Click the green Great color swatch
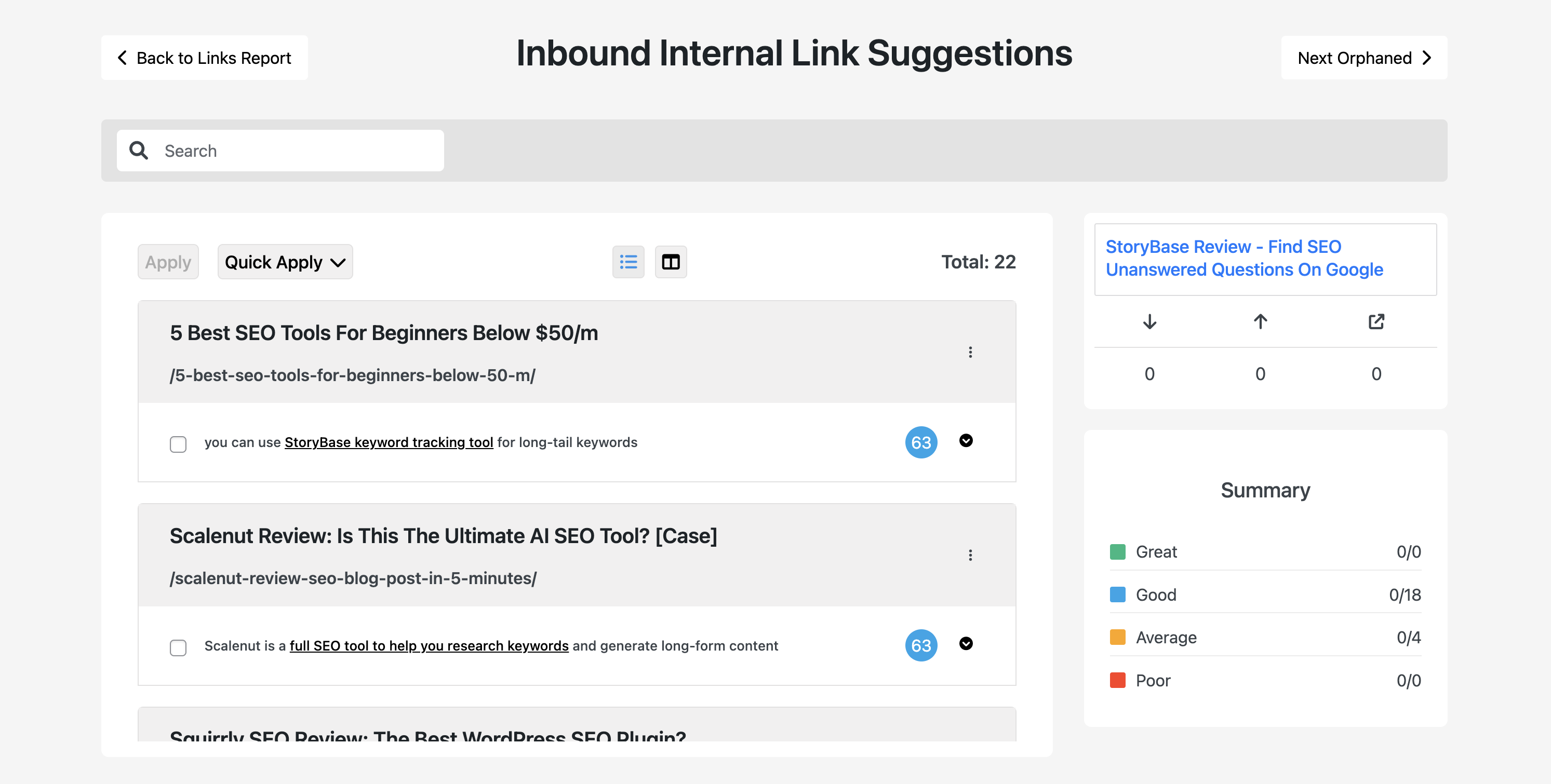 pos(1117,552)
